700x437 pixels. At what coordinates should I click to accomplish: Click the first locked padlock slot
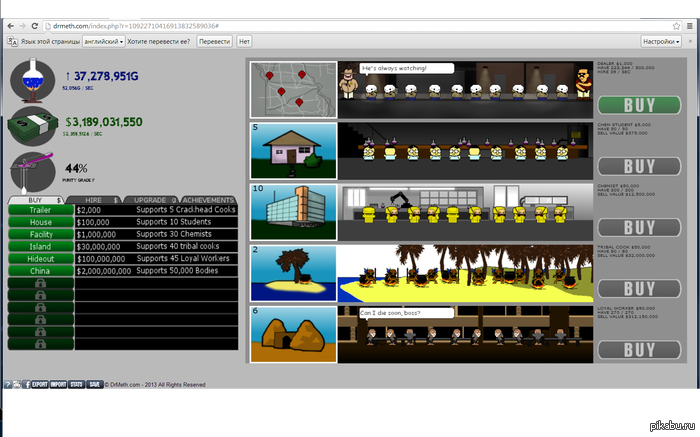40,284
